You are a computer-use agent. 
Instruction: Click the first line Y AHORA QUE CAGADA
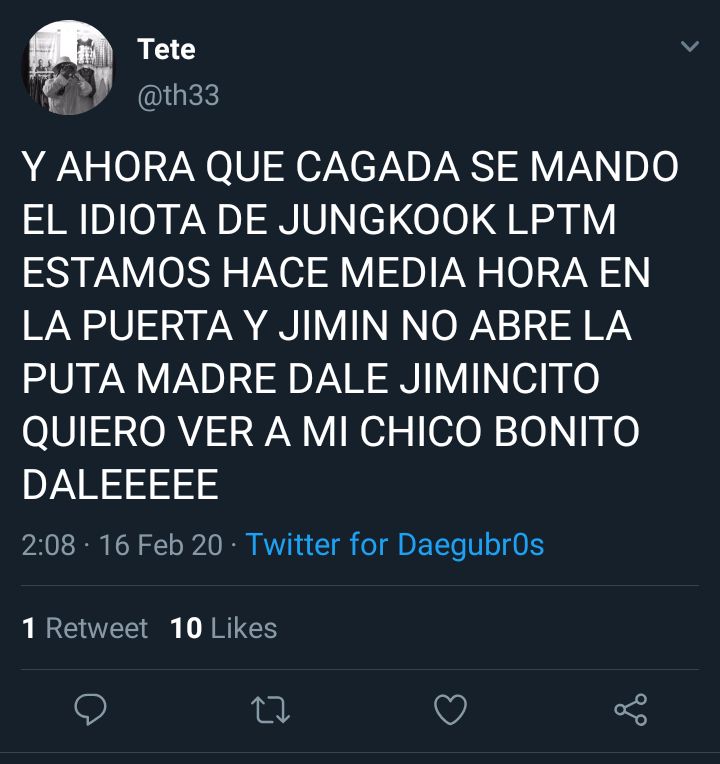pyautogui.click(x=241, y=167)
